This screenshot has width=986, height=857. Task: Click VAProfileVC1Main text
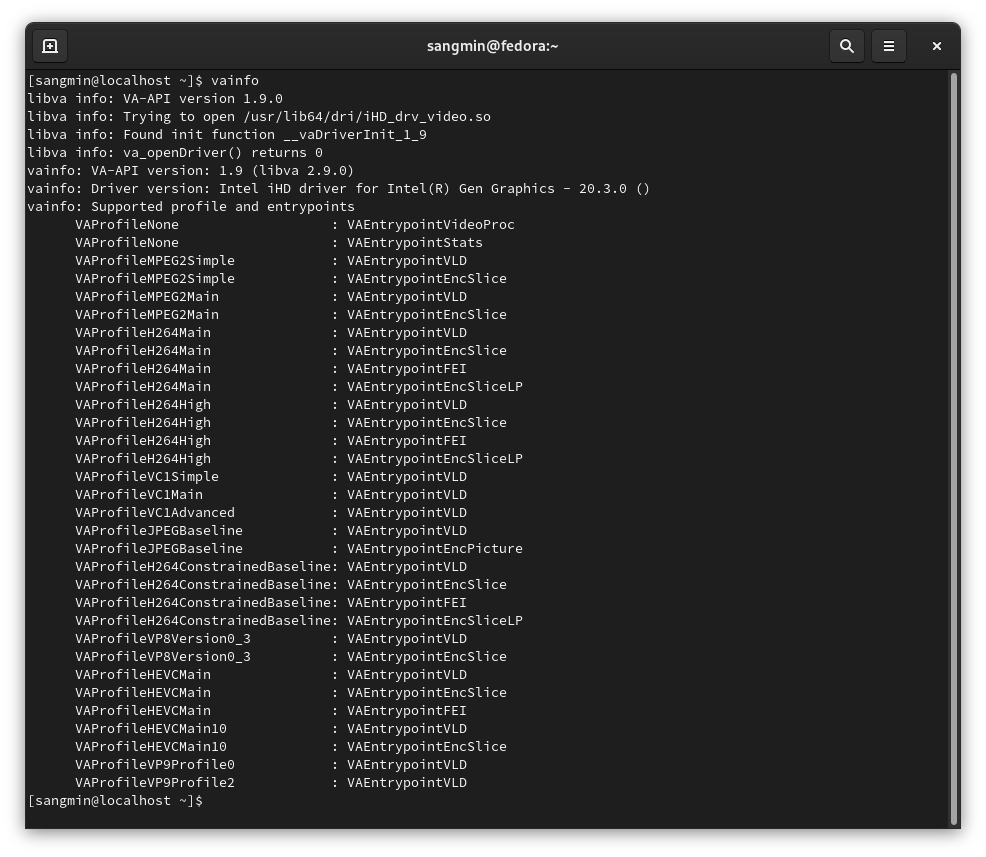coord(139,495)
